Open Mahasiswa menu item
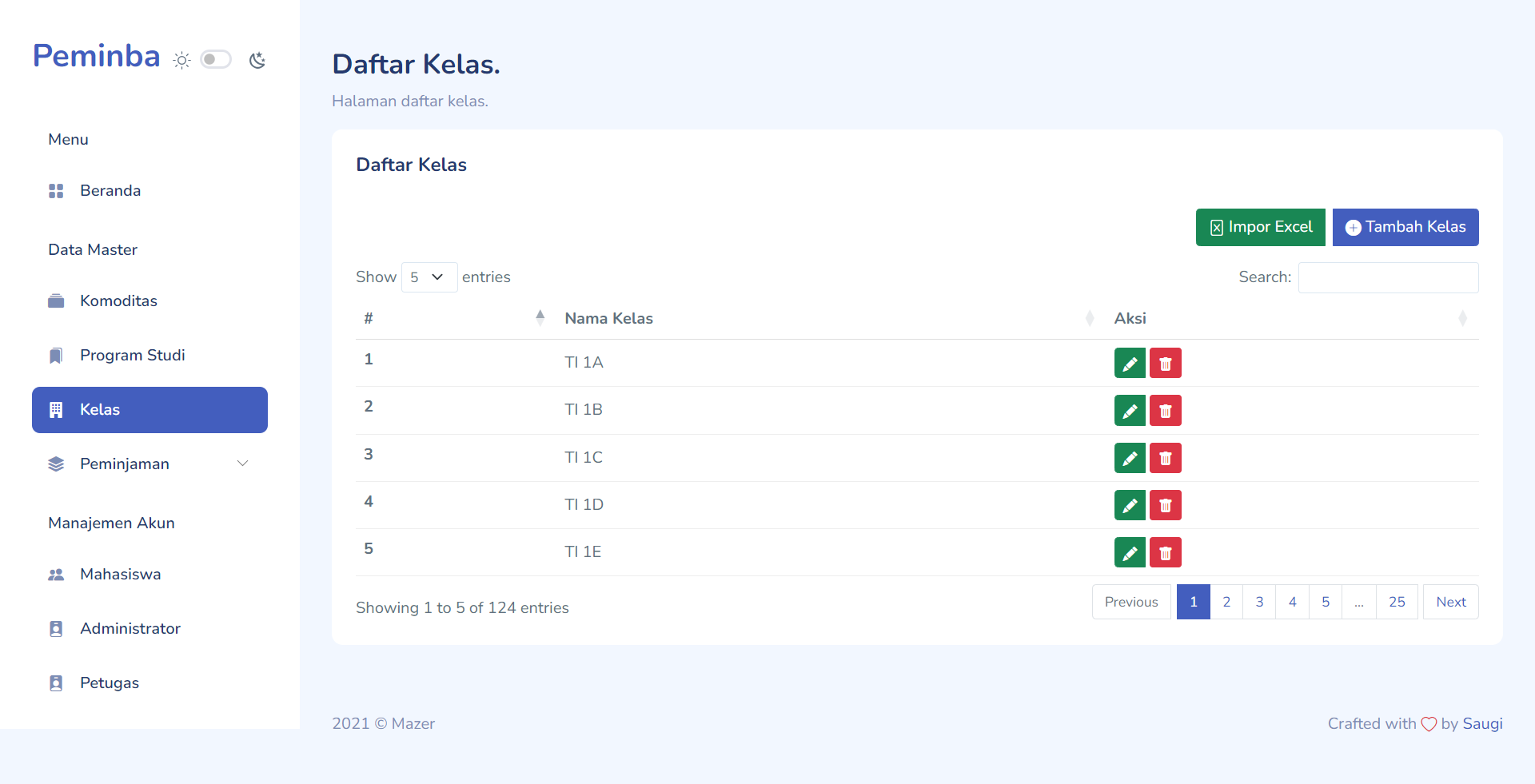The image size is (1535, 784). (150, 575)
